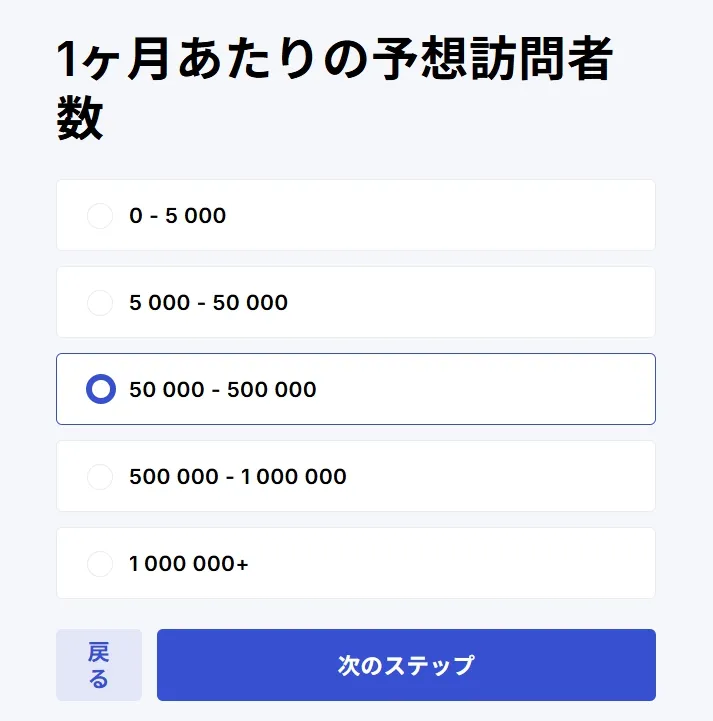Viewport: 713px width, 721px height.
Task: Go back with the 戻る button
Action: pos(98,665)
